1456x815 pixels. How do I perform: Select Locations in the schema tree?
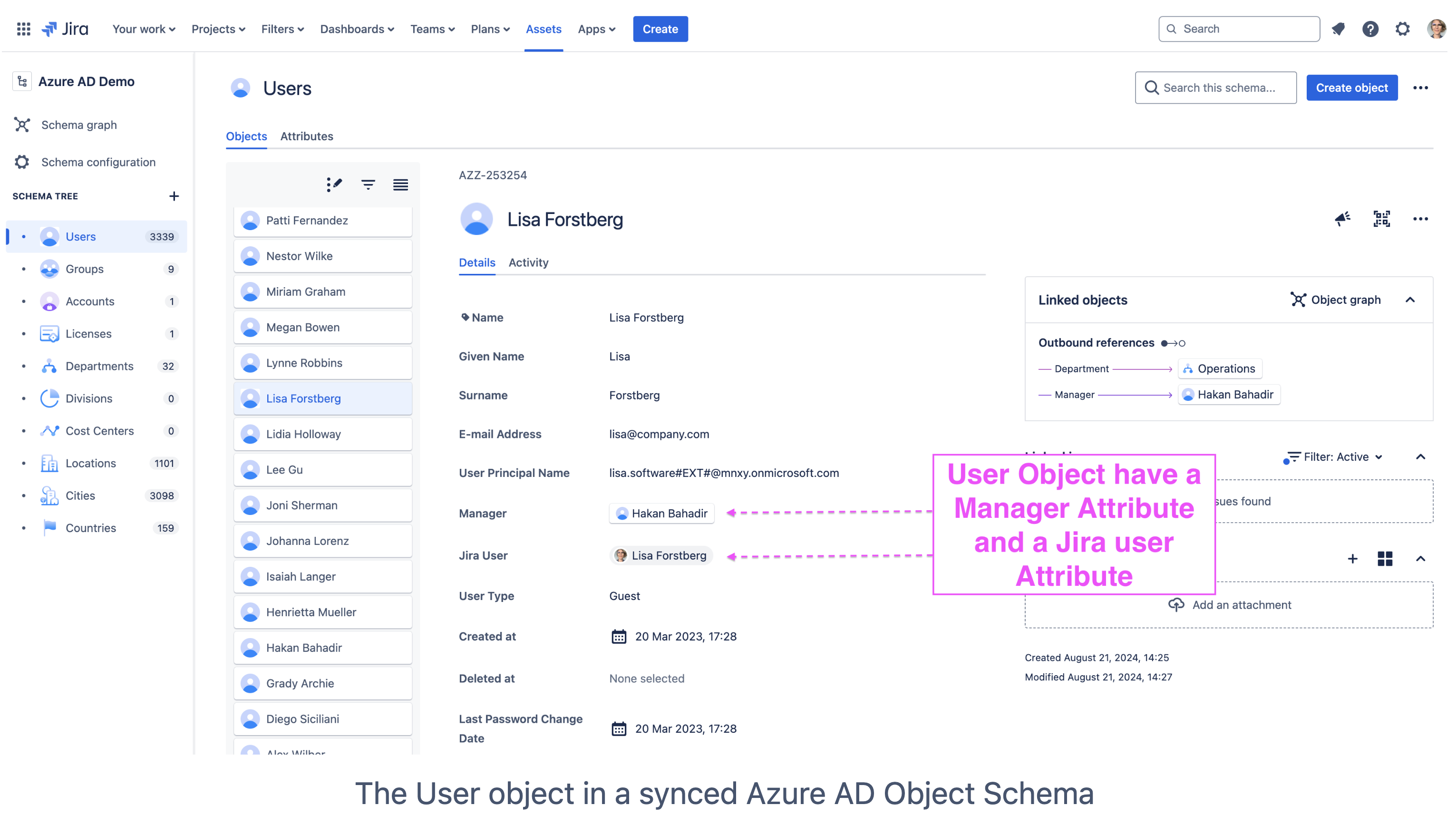coord(96,464)
